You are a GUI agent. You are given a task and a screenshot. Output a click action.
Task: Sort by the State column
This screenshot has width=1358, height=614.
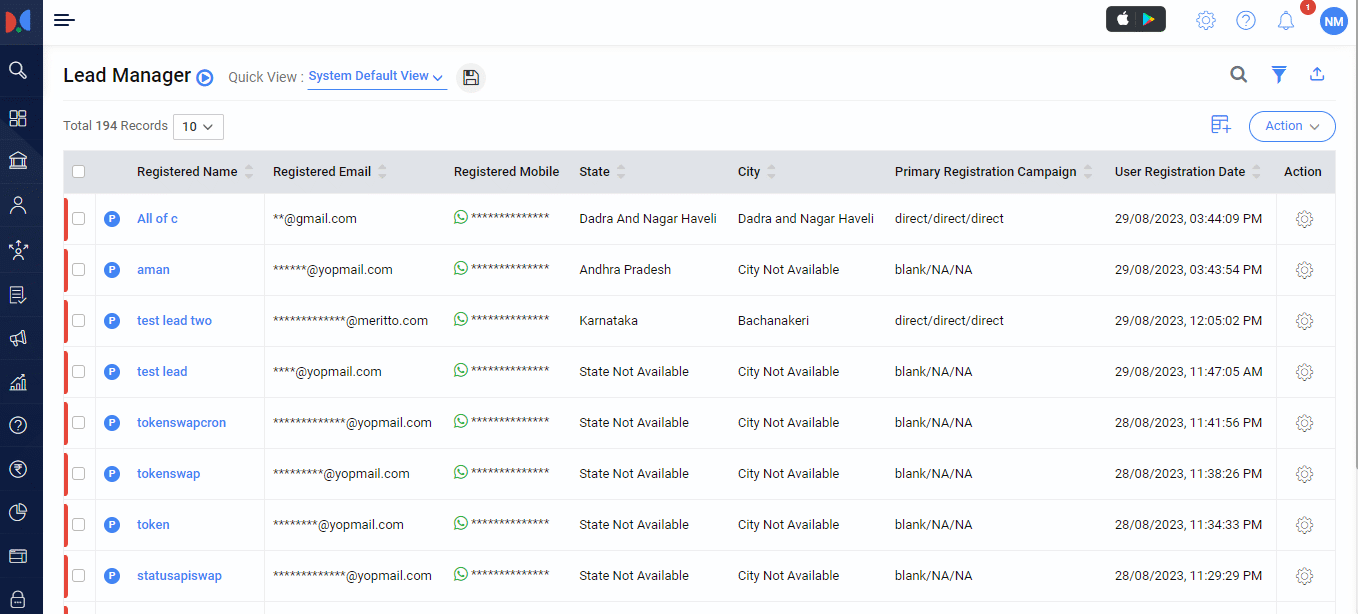pos(621,172)
